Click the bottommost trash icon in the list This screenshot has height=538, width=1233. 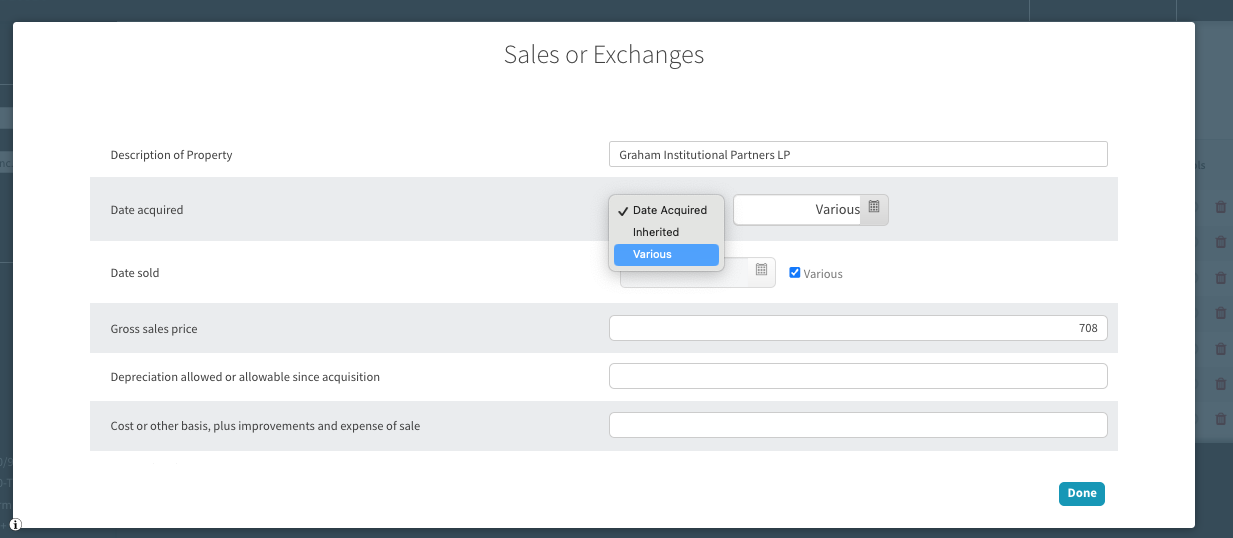coord(1220,419)
